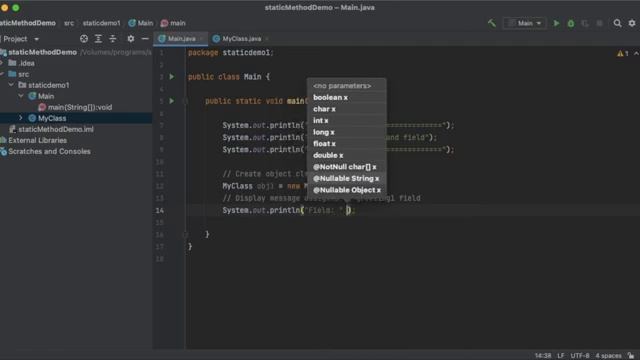Collapse the Main class node

pyautogui.click(x=21, y=96)
